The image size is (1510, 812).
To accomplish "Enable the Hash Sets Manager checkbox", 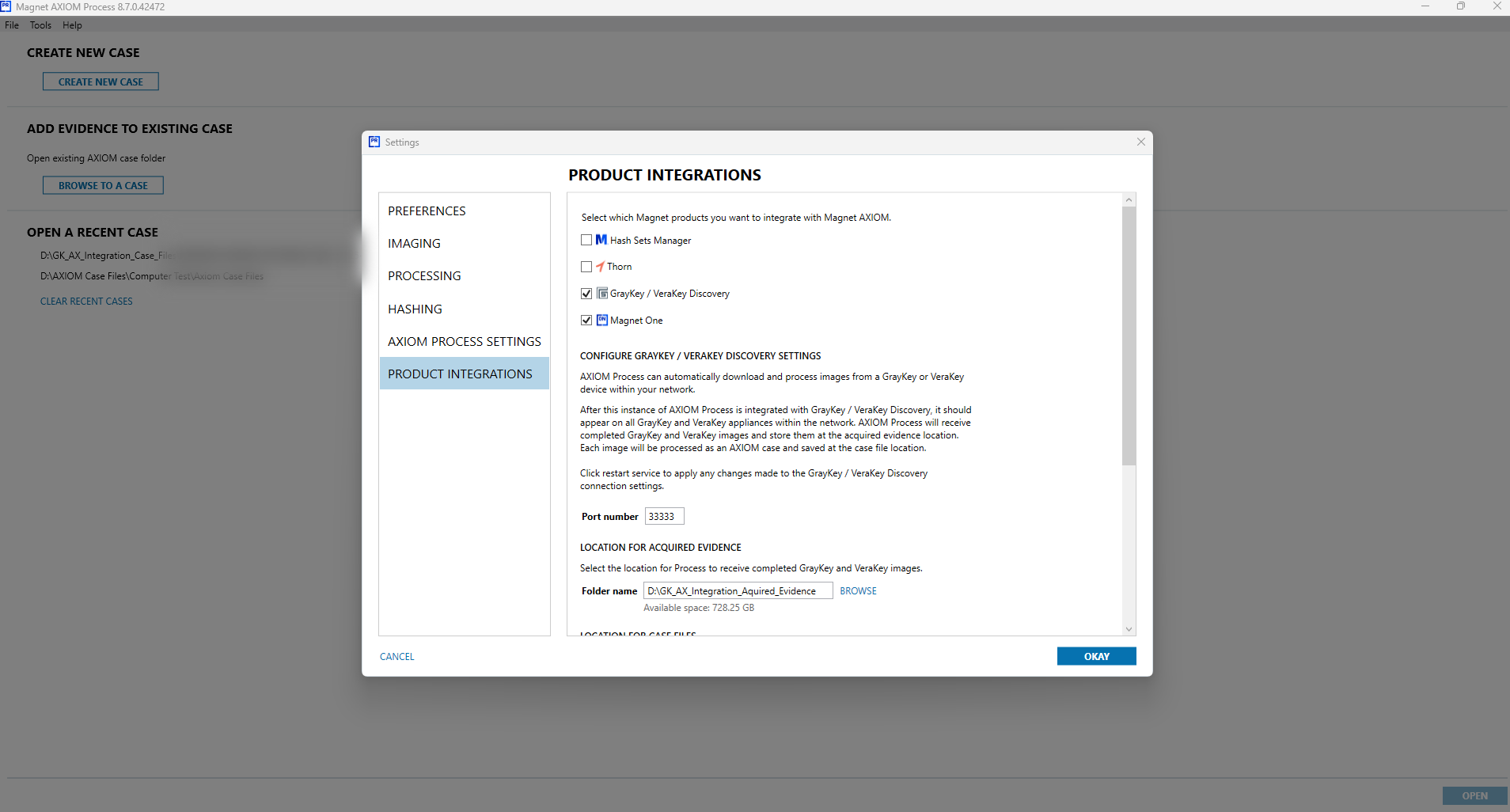I will [x=586, y=240].
